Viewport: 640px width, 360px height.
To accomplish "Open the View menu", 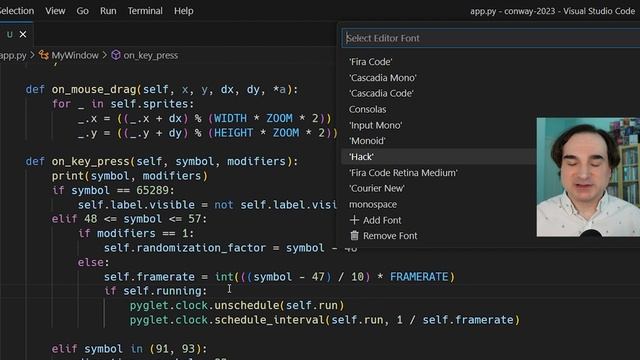I will (55, 11).
